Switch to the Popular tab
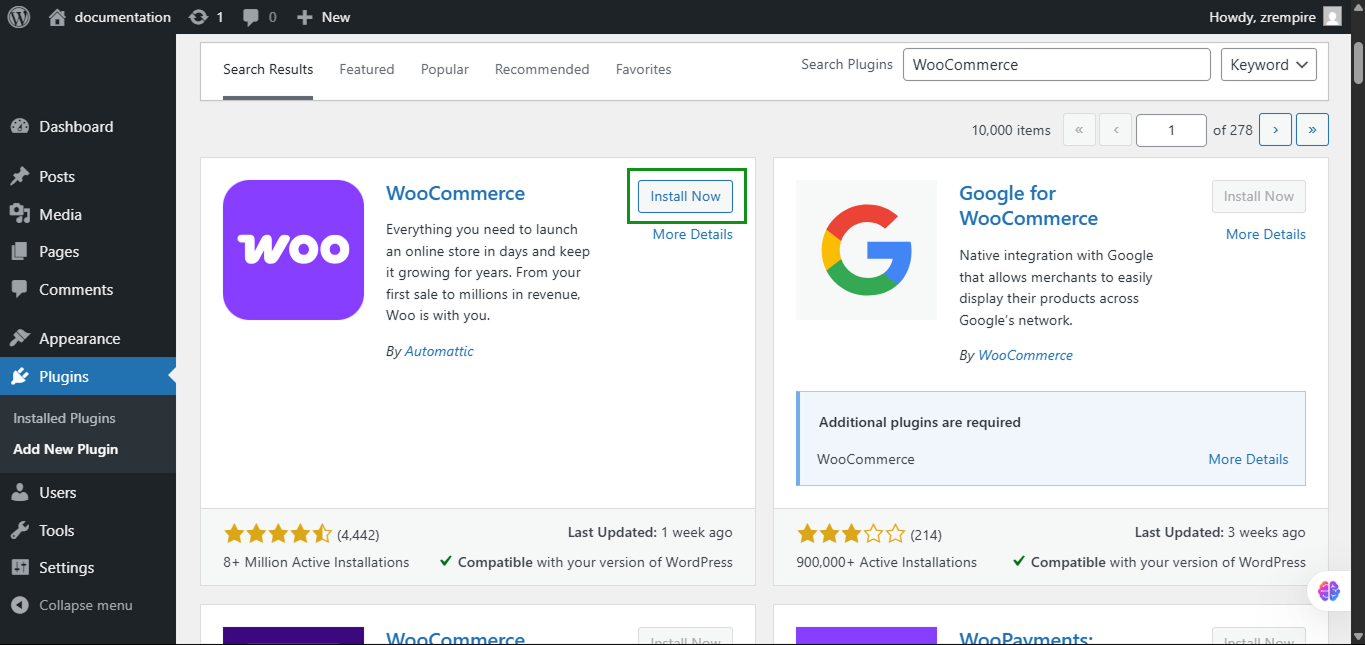1365x645 pixels. coord(444,70)
